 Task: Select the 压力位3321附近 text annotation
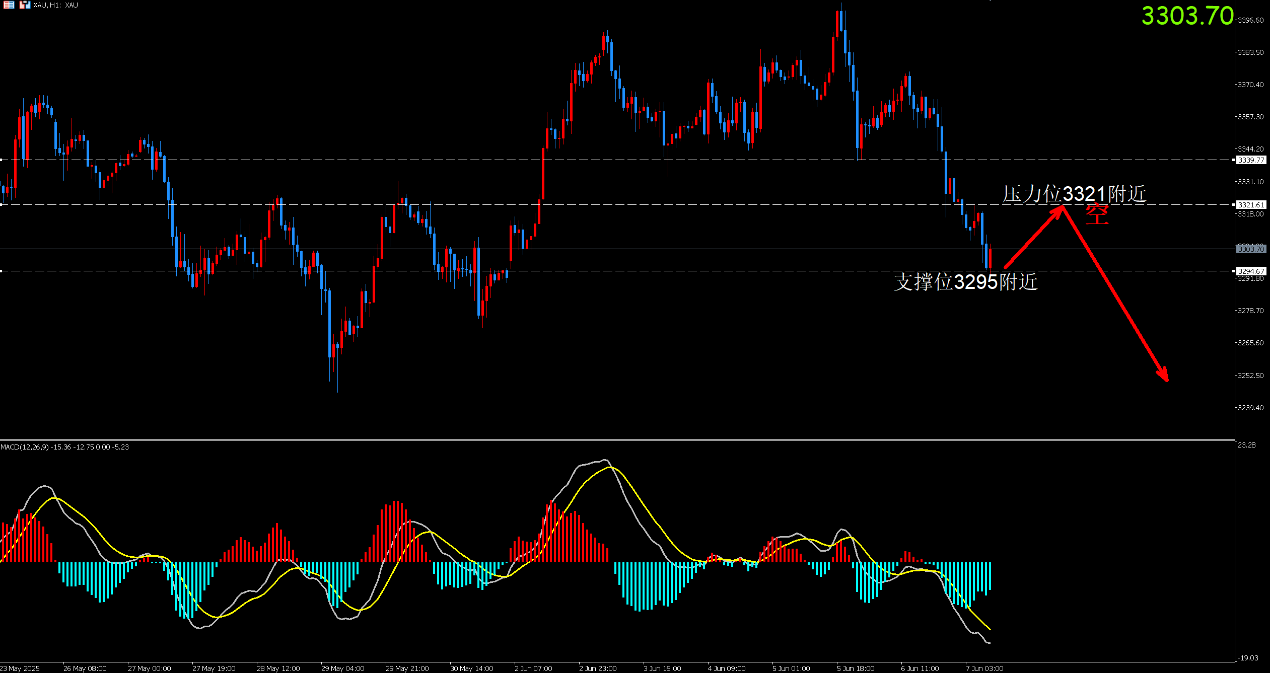click(1074, 193)
